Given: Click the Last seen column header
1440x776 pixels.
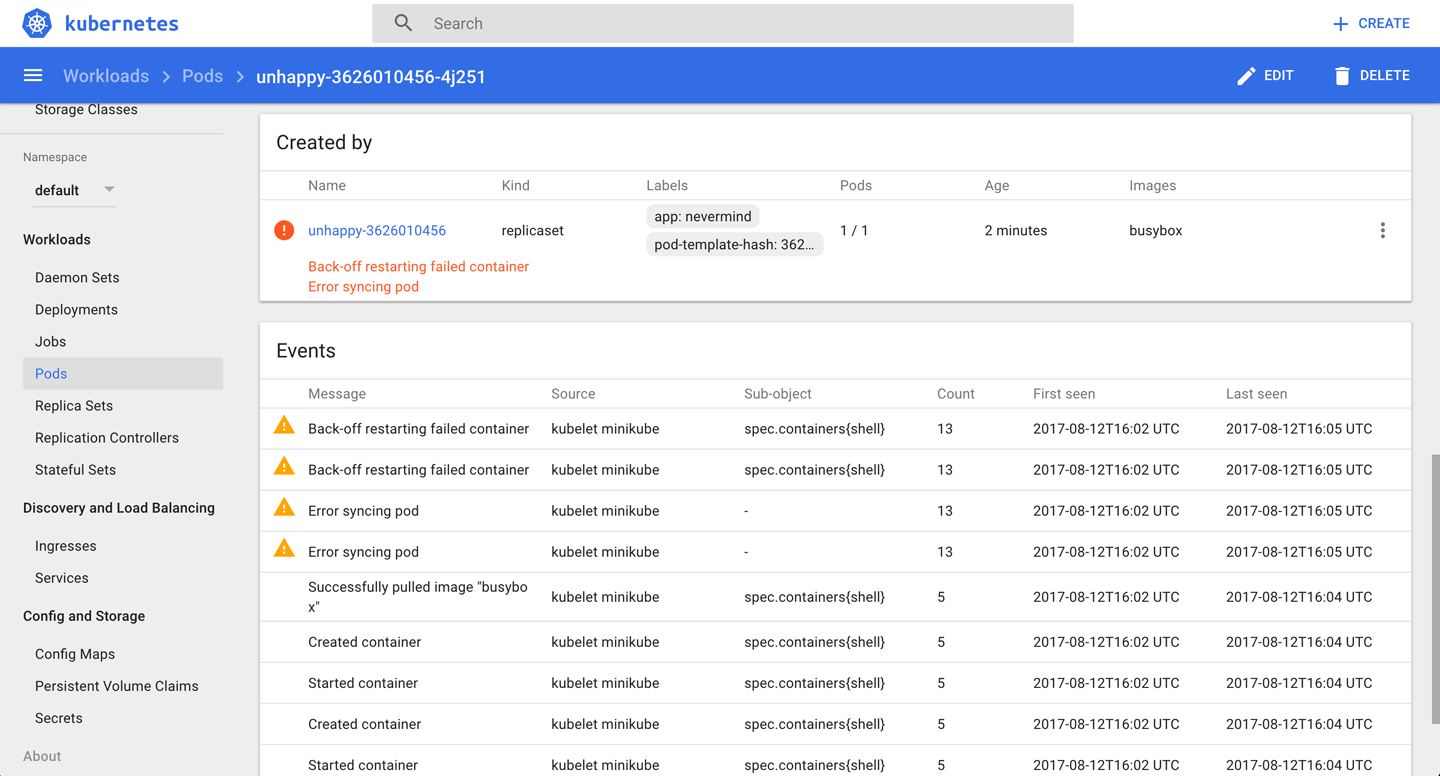Looking at the screenshot, I should [x=1256, y=393].
